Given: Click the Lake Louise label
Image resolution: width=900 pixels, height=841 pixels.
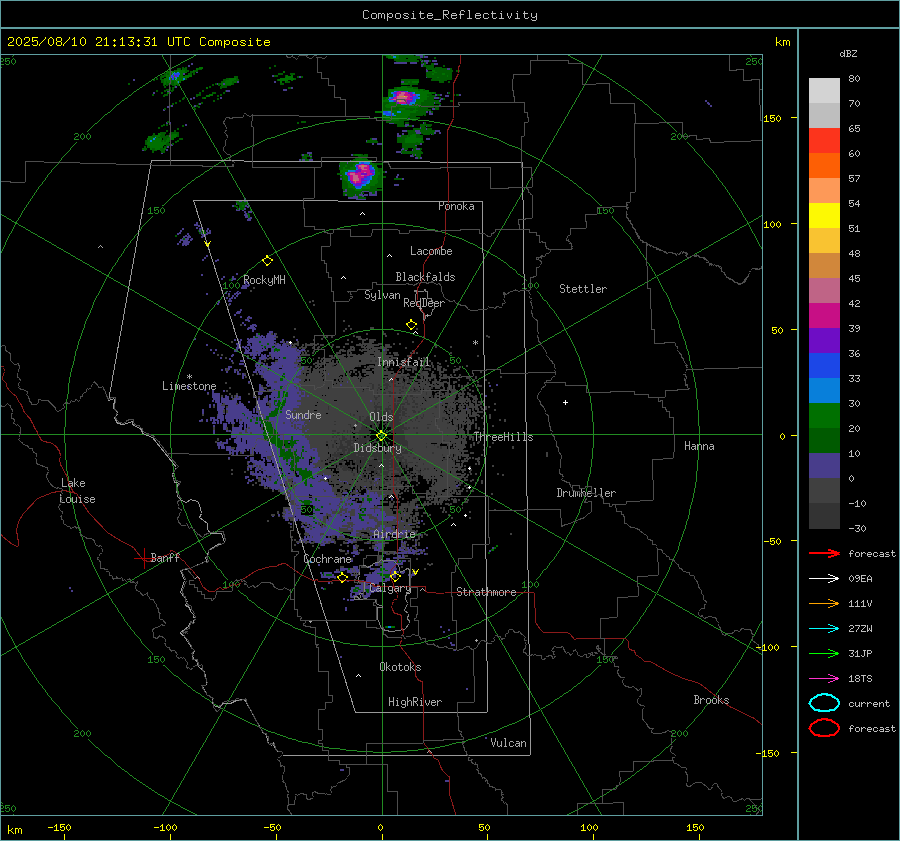Looking at the screenshot, I should [78, 491].
